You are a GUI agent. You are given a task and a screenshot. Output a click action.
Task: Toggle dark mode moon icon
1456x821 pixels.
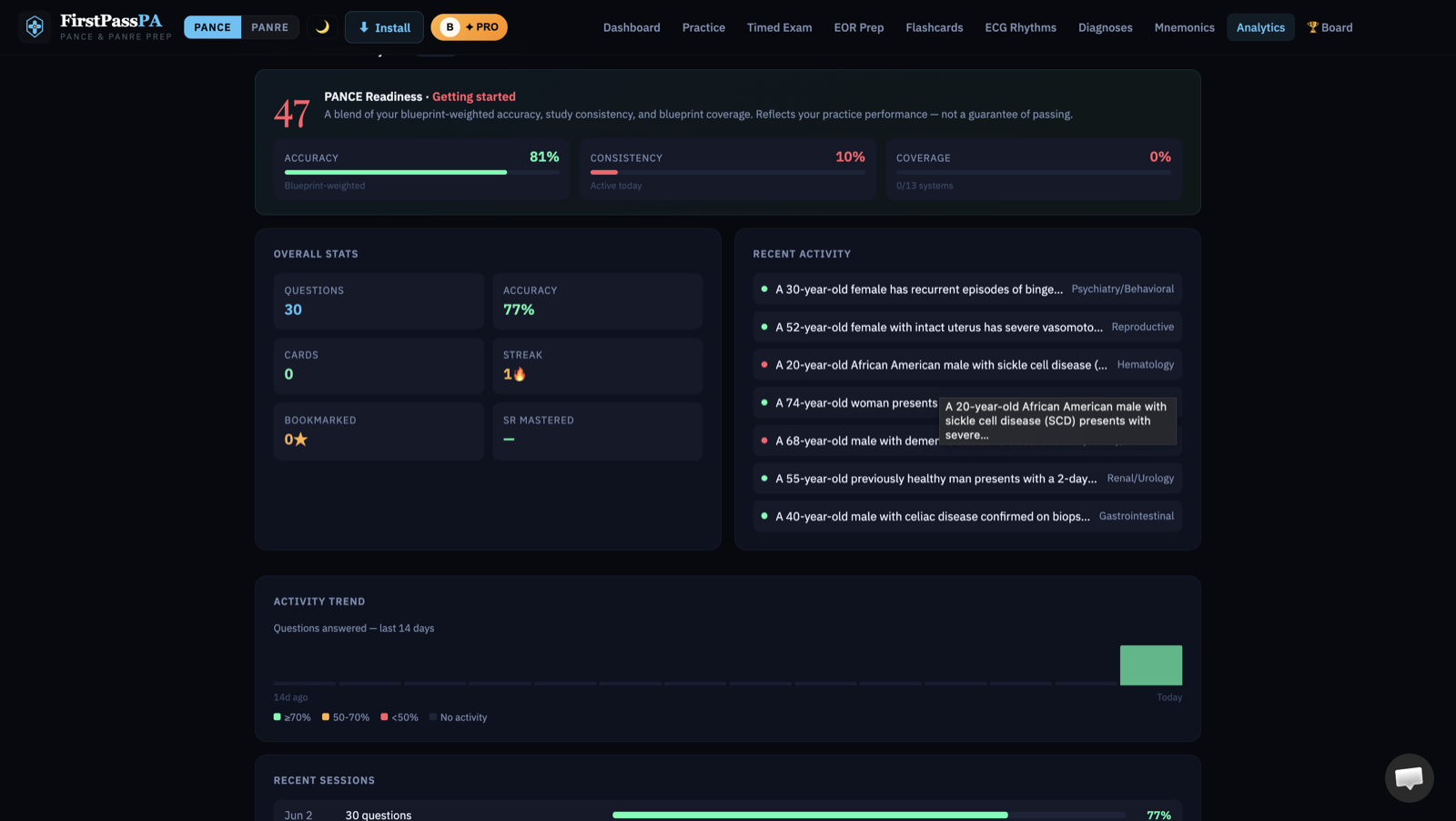[322, 27]
